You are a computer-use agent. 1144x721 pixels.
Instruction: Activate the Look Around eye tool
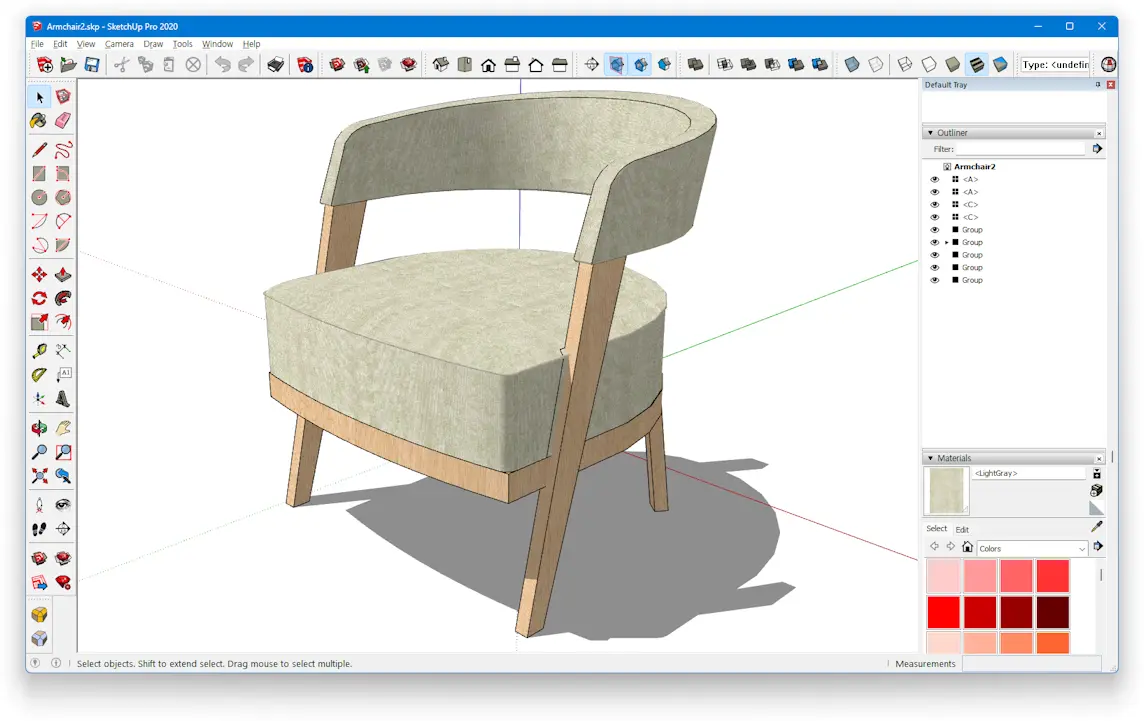pos(63,505)
